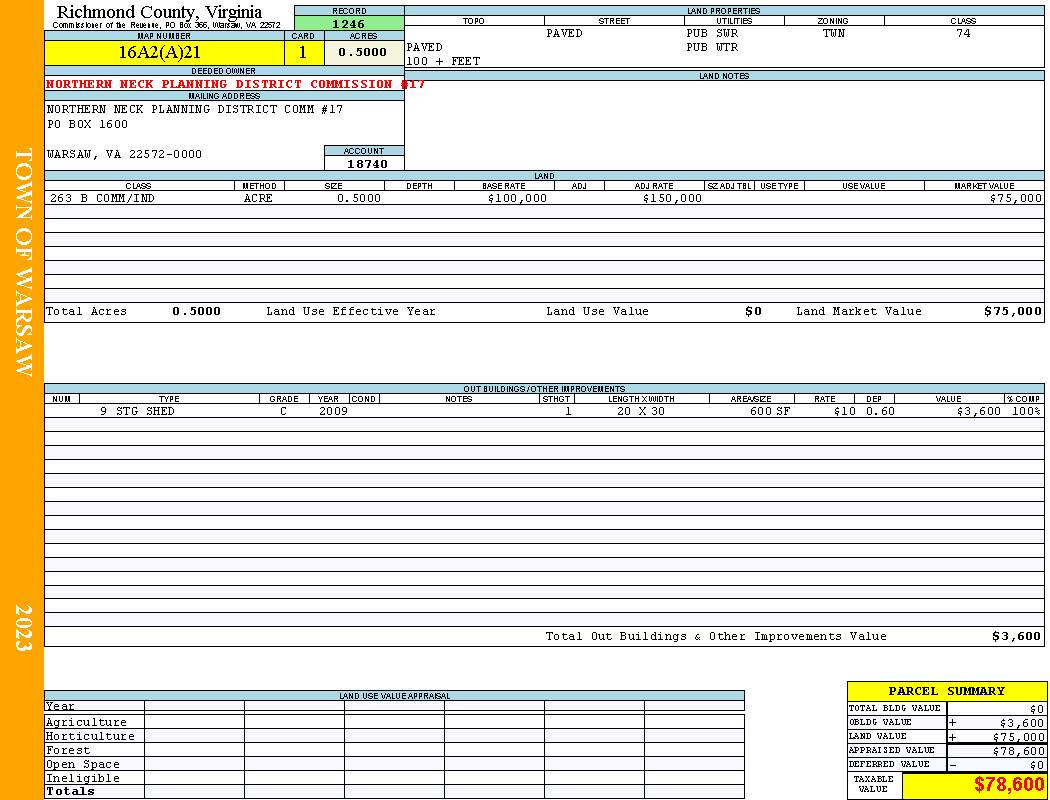Select map number 16A2(A)21

[159, 52]
